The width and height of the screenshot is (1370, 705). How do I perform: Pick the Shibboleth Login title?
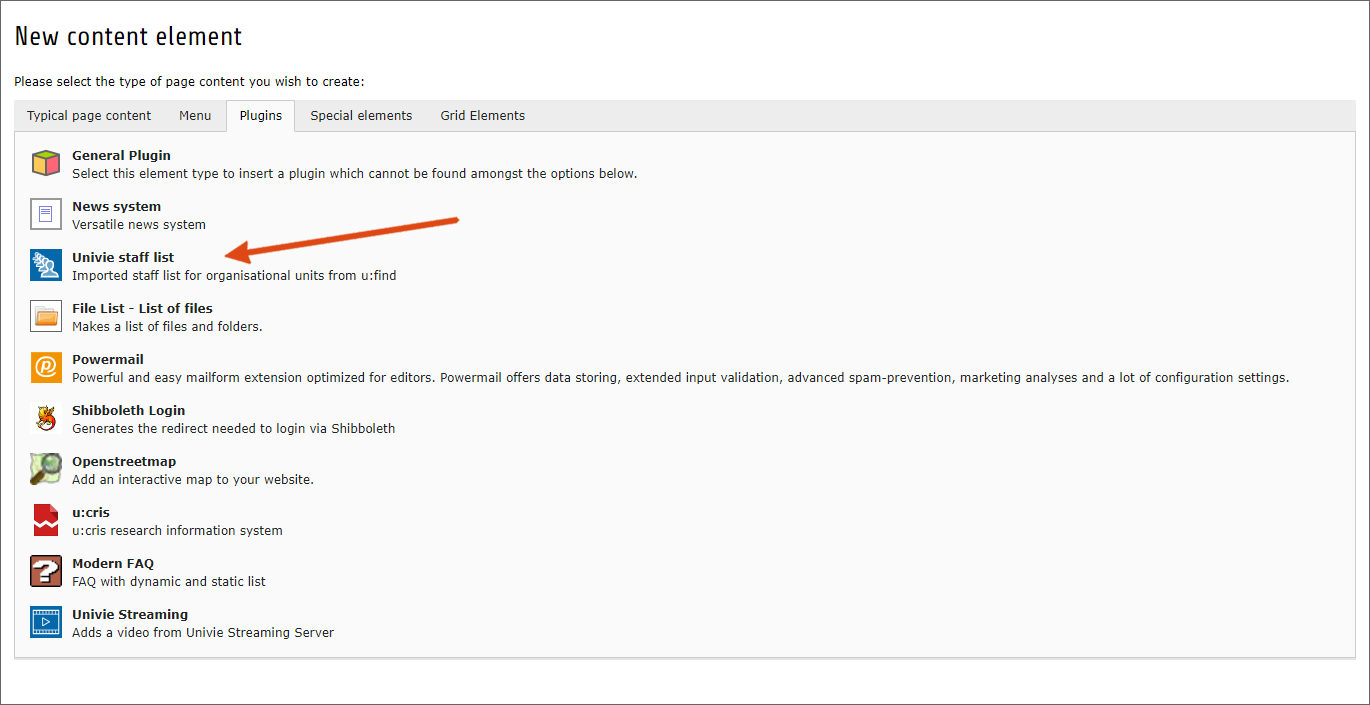pos(128,411)
